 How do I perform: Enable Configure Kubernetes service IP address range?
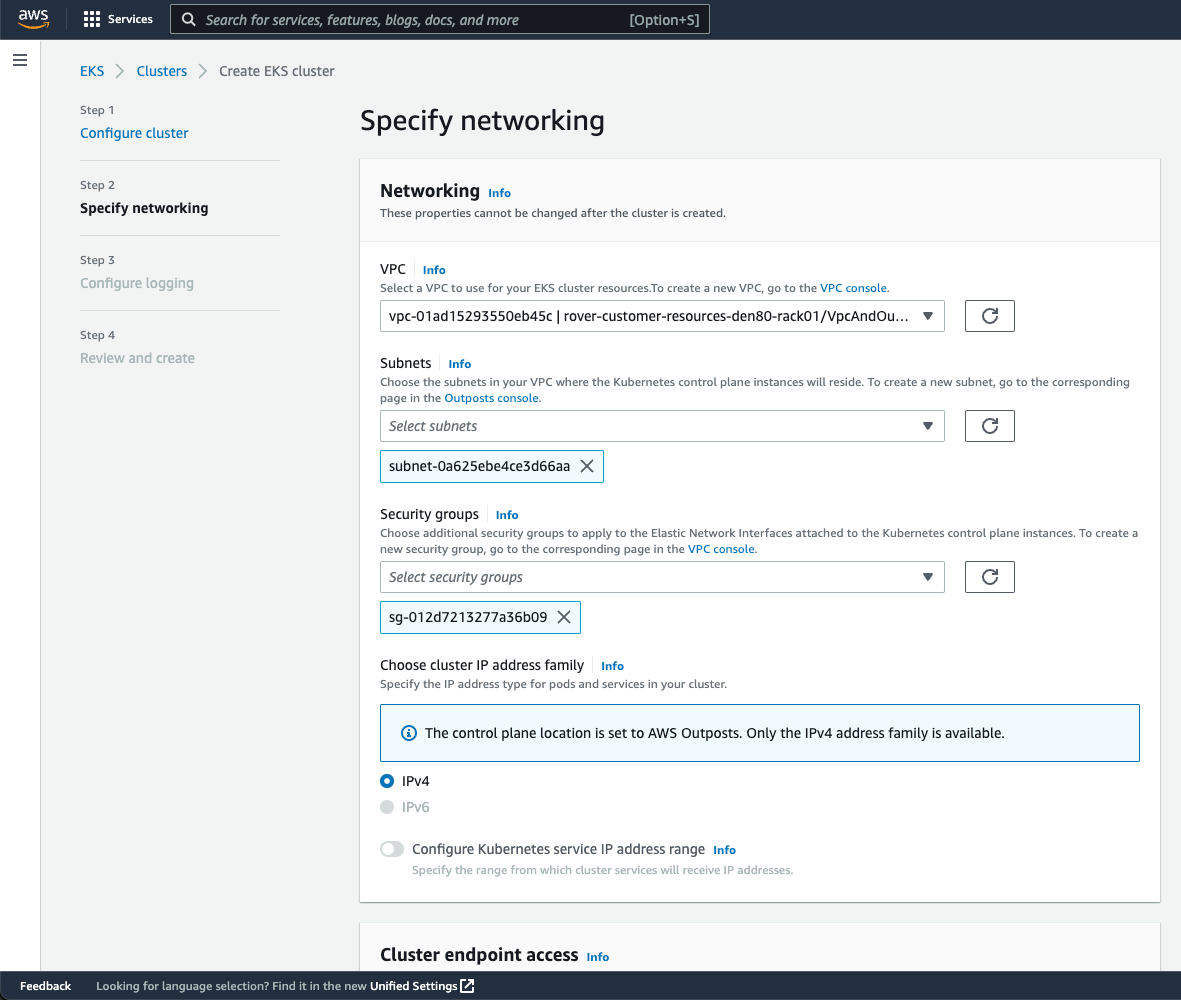point(391,849)
